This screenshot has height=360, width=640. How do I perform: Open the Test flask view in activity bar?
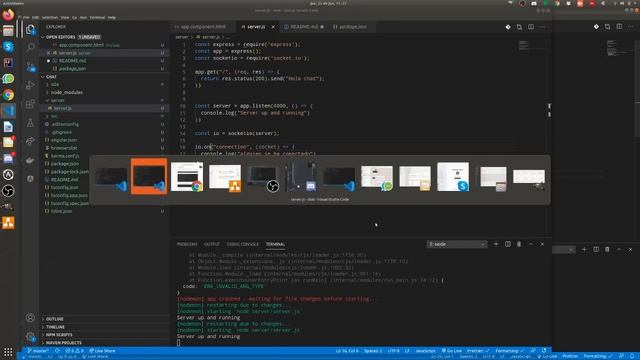[x=31, y=123]
